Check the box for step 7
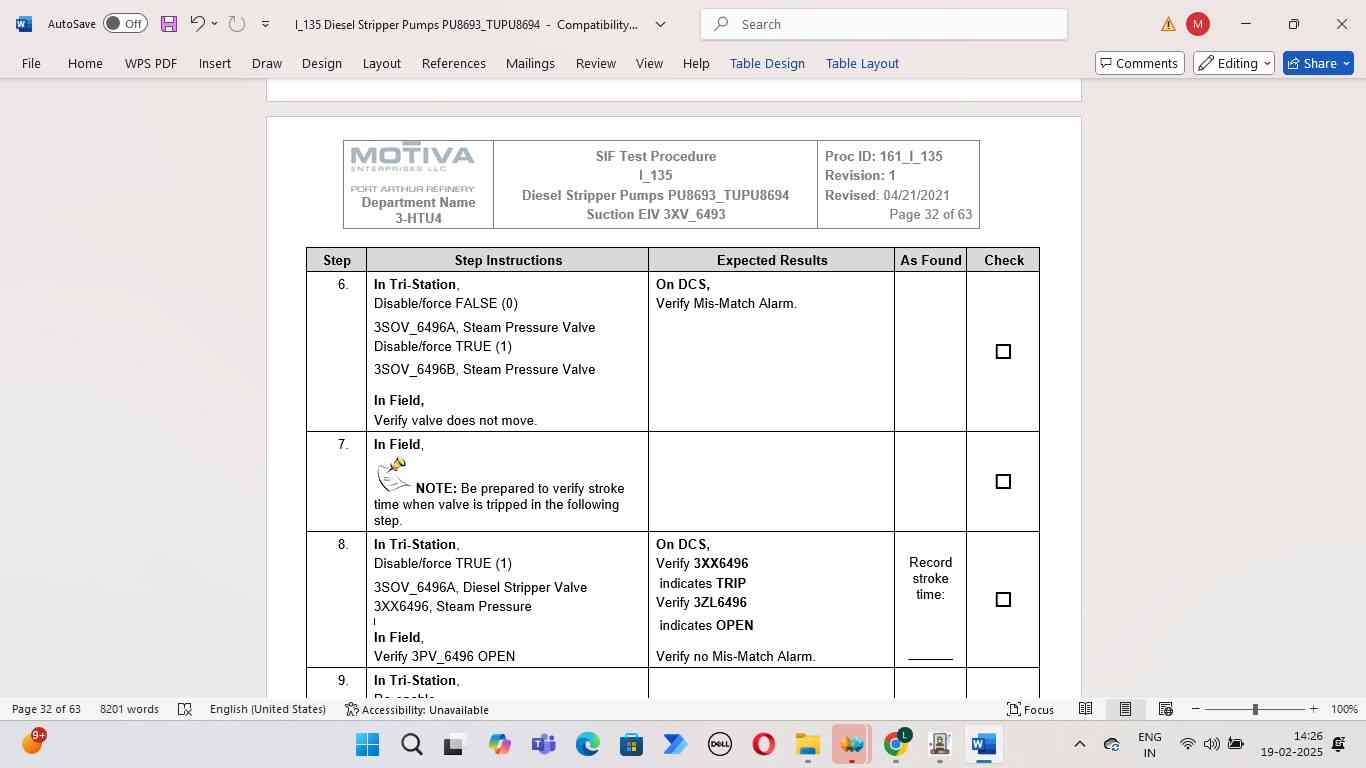 [x=1003, y=481]
